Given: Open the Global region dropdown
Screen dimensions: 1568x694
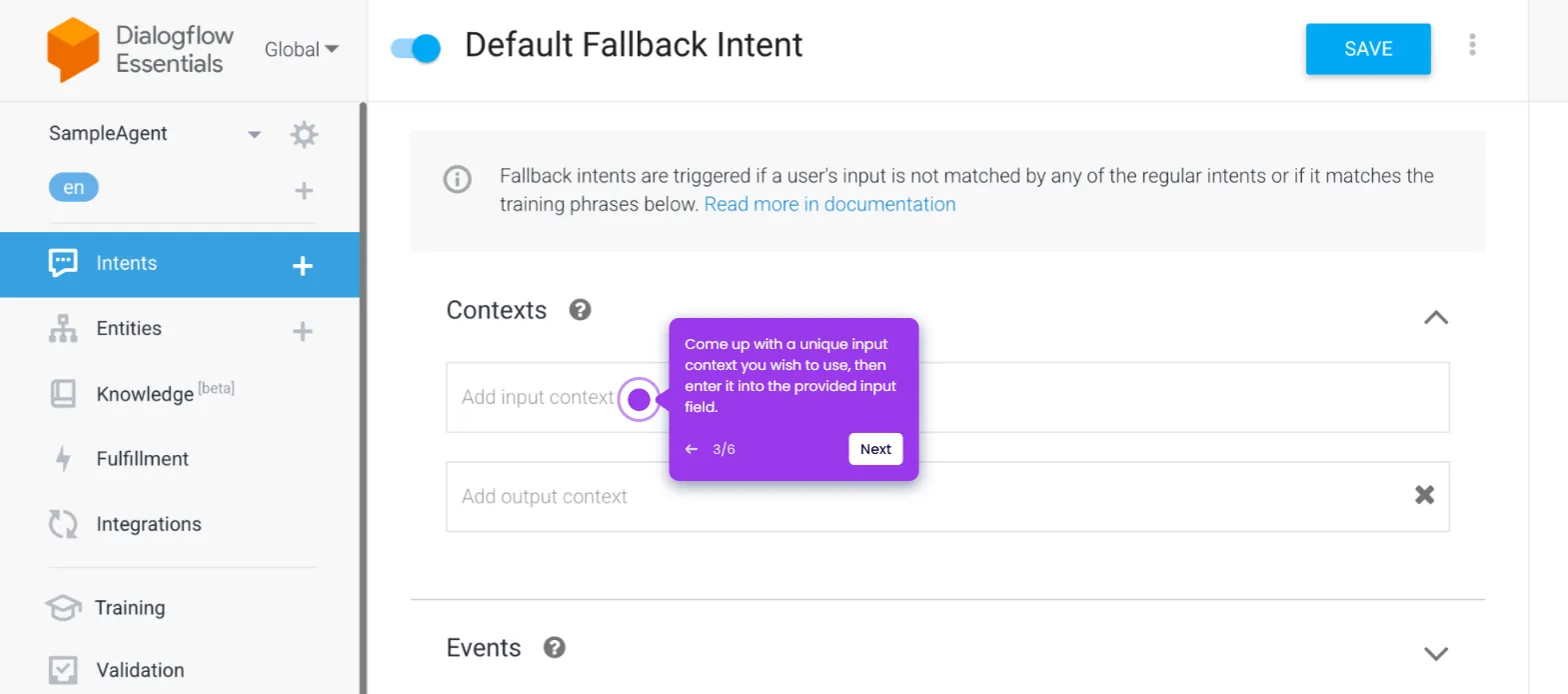Looking at the screenshot, I should click(x=301, y=49).
